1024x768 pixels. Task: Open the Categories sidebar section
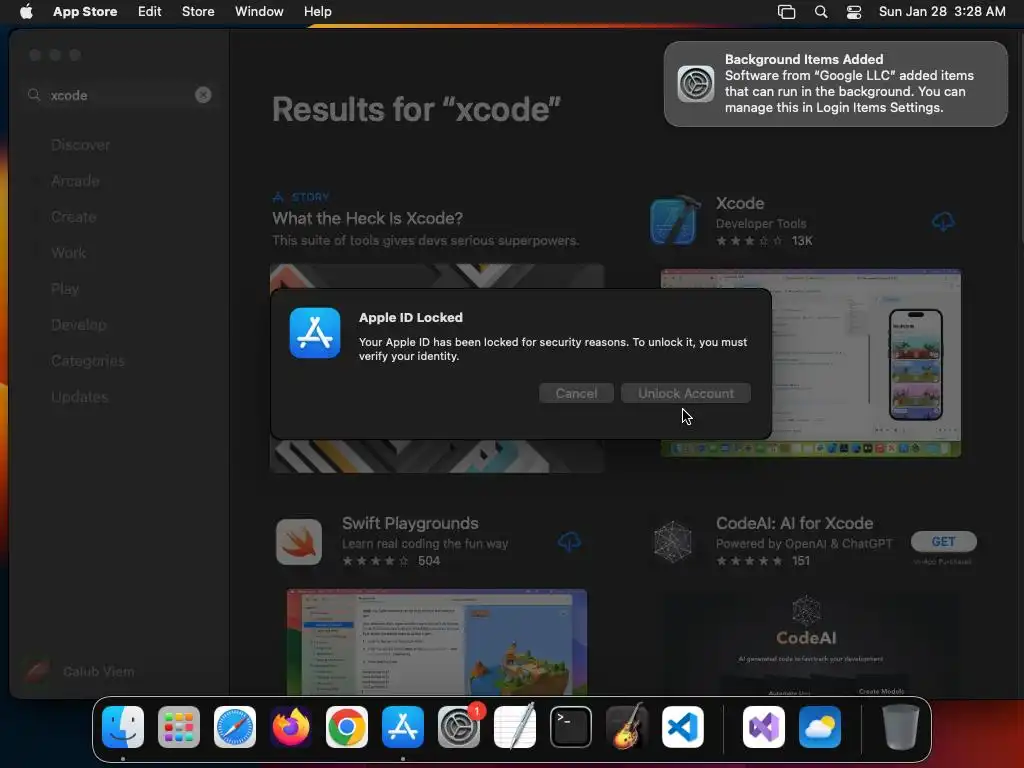tap(88, 360)
